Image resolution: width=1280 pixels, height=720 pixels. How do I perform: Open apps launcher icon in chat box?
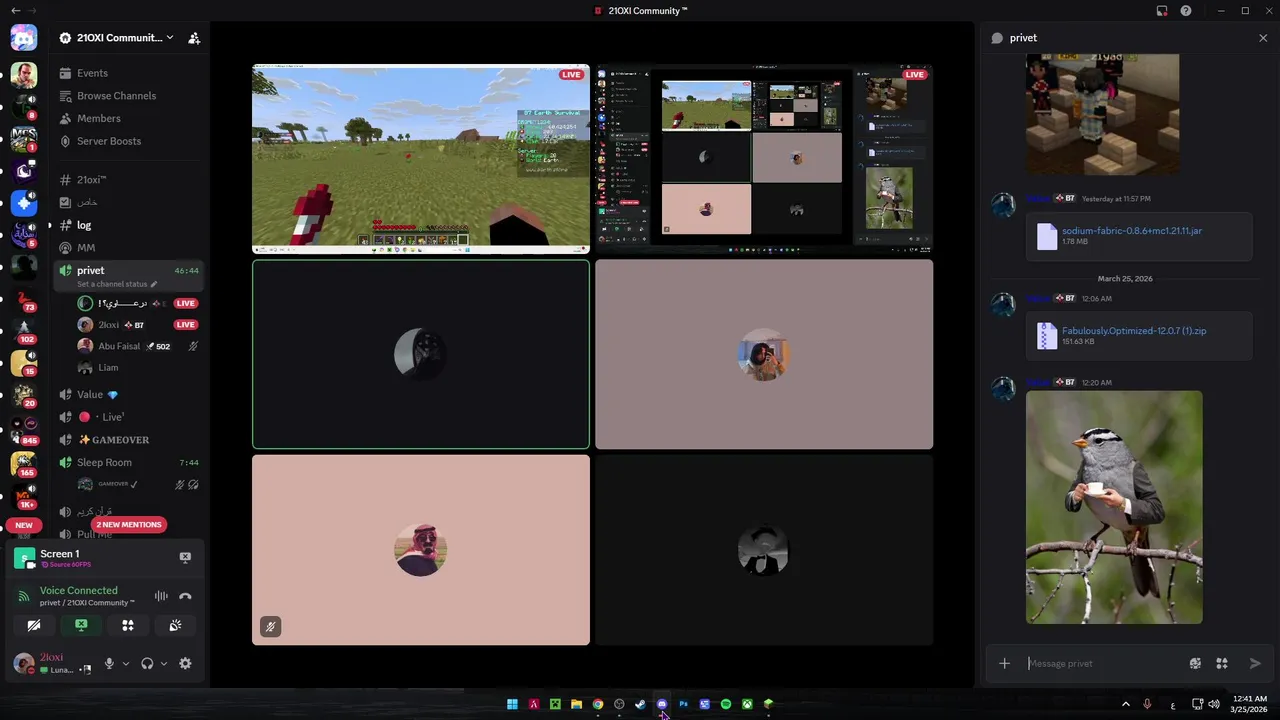point(1222,663)
